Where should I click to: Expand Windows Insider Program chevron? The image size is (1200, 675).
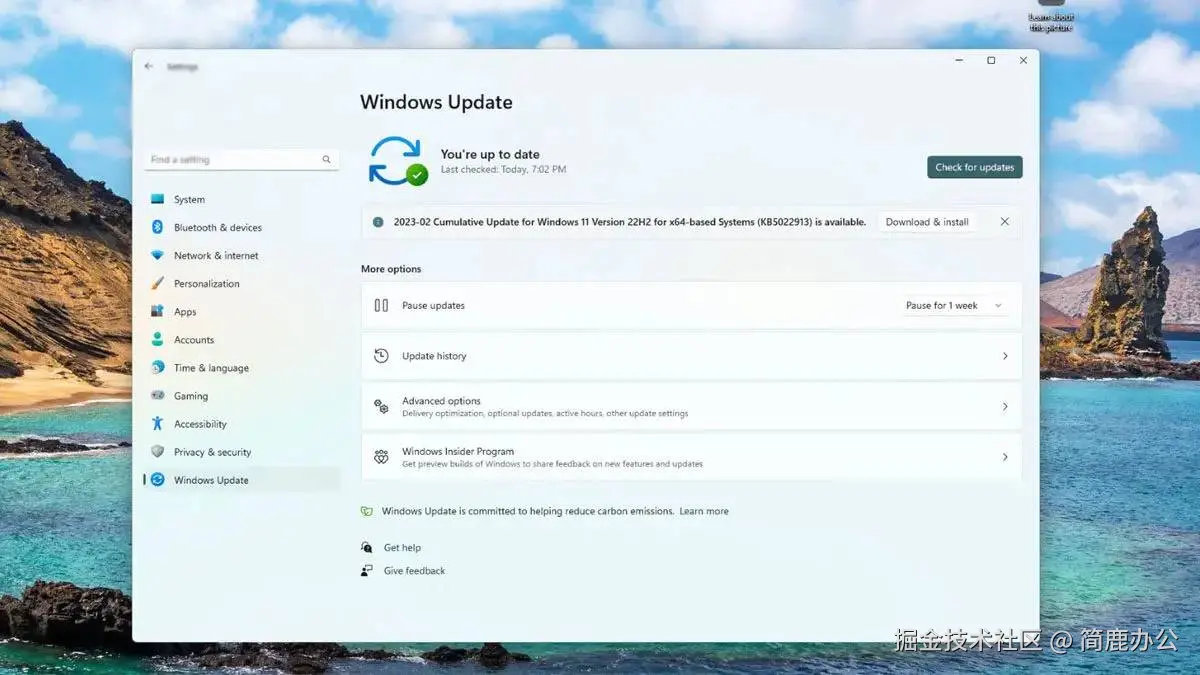click(1005, 457)
